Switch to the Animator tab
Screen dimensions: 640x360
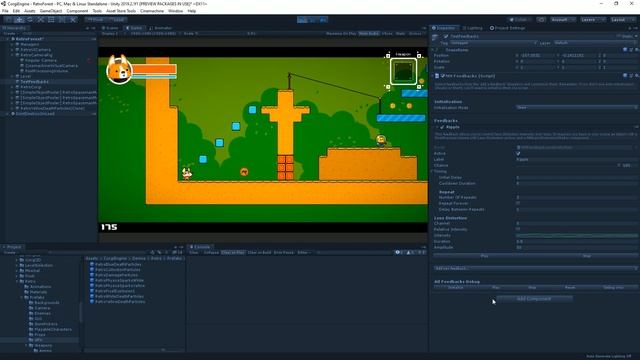click(161, 28)
